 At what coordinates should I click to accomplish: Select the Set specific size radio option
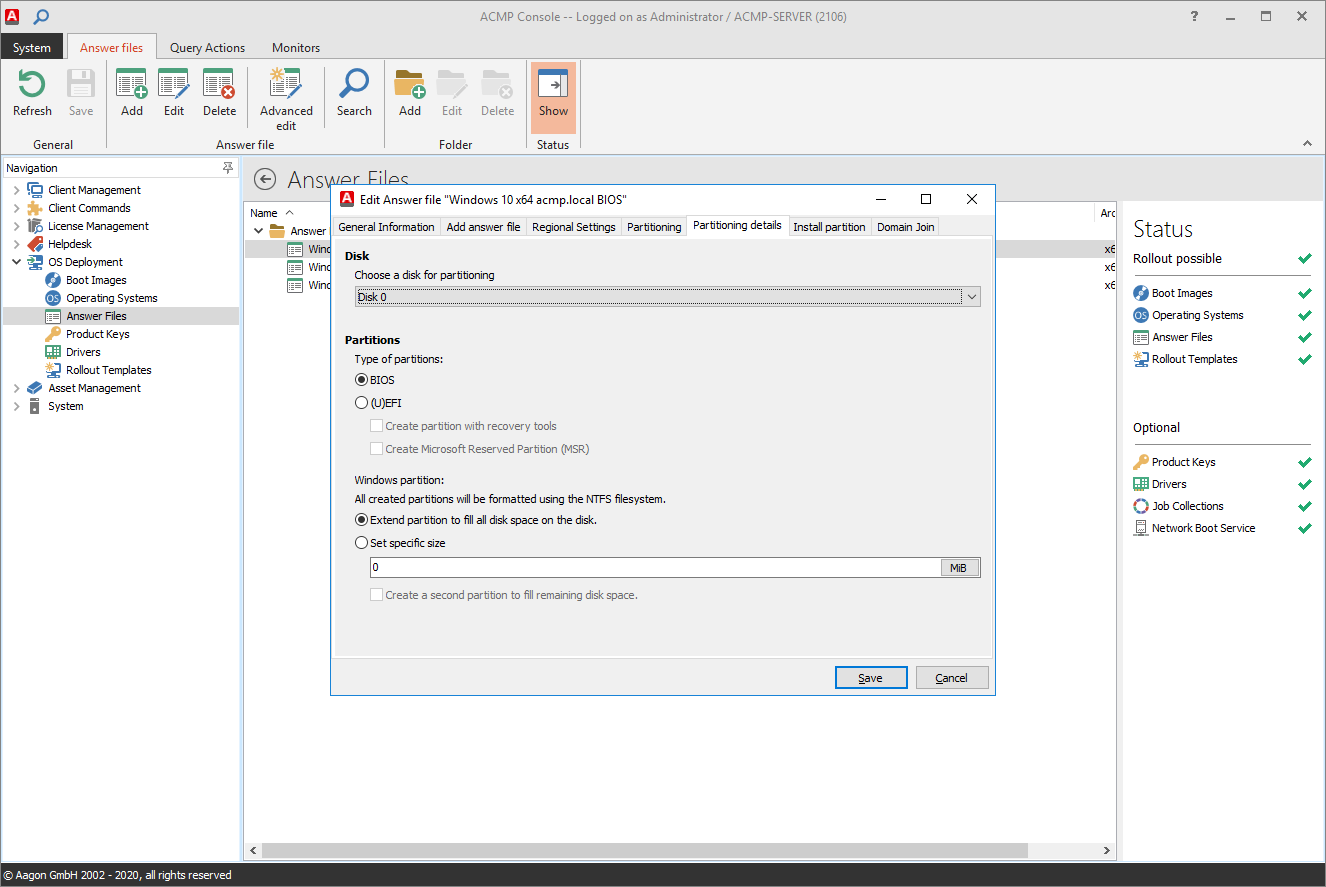click(x=362, y=543)
